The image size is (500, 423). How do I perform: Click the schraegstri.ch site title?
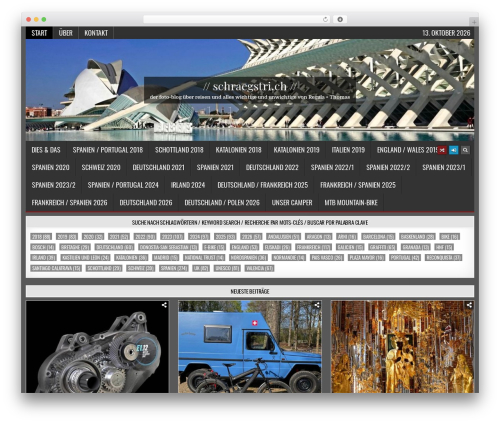pos(250,86)
